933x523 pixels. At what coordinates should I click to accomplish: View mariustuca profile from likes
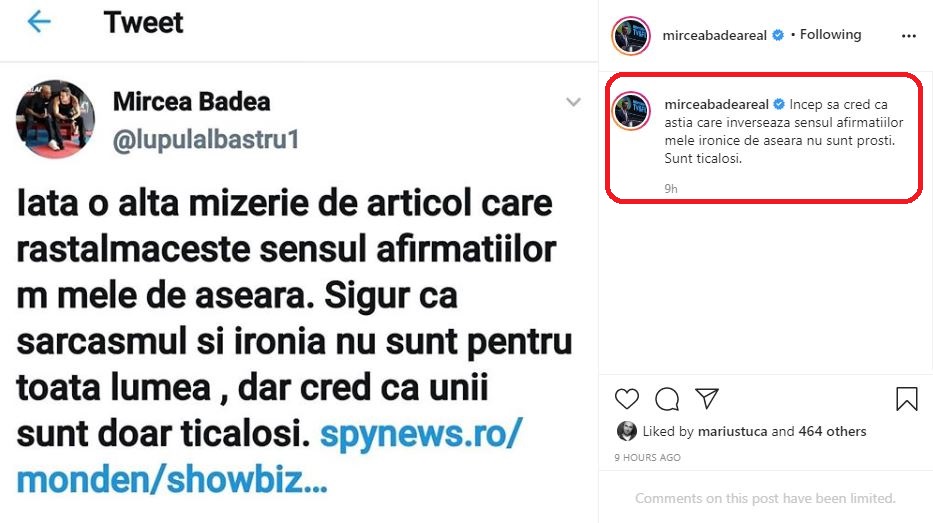[x=732, y=431]
